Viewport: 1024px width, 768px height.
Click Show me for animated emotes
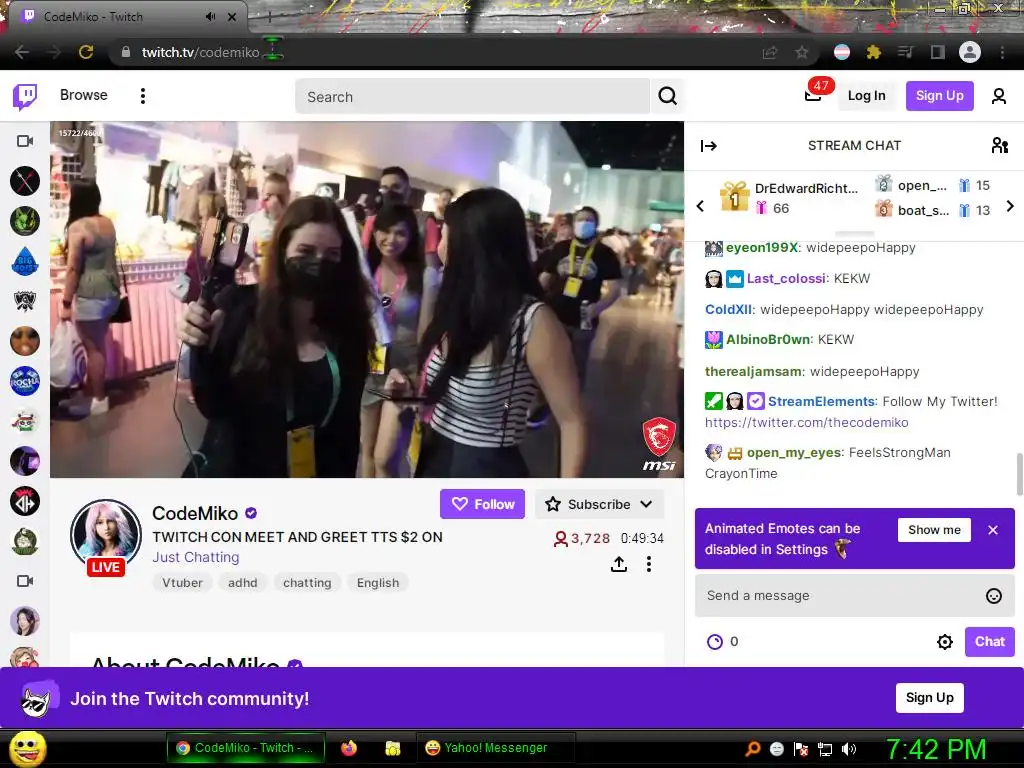(x=934, y=530)
